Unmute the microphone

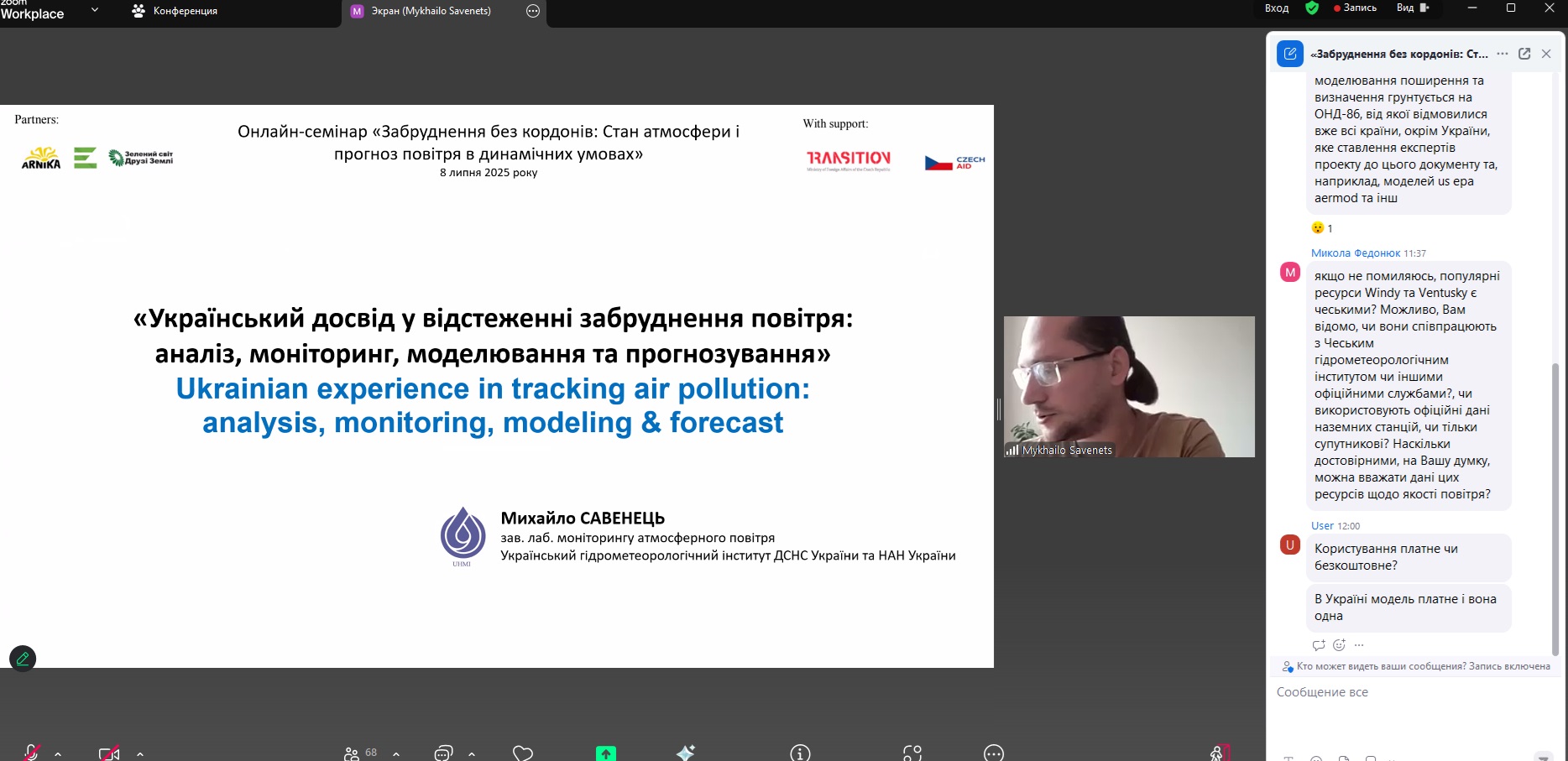(31, 753)
